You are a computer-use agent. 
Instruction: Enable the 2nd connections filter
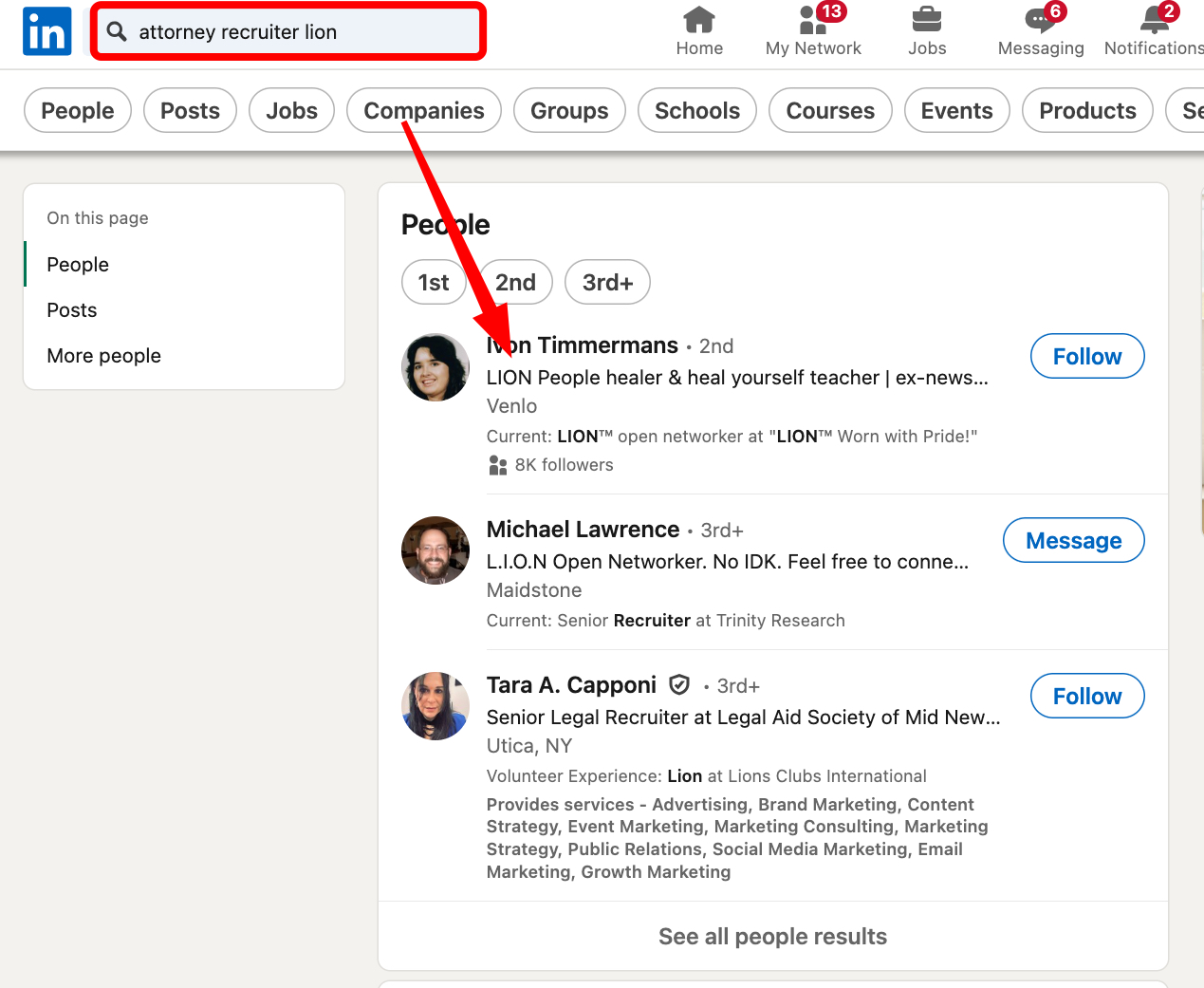[x=515, y=282]
